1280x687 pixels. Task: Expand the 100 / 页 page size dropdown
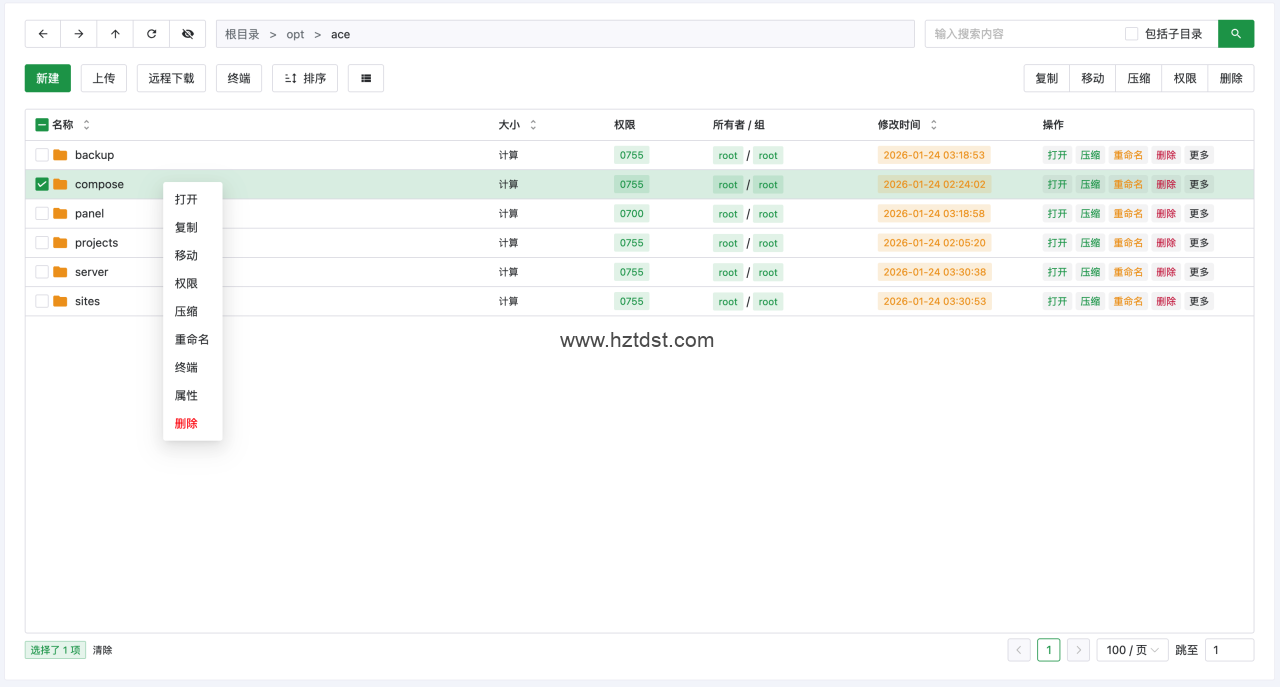1132,650
